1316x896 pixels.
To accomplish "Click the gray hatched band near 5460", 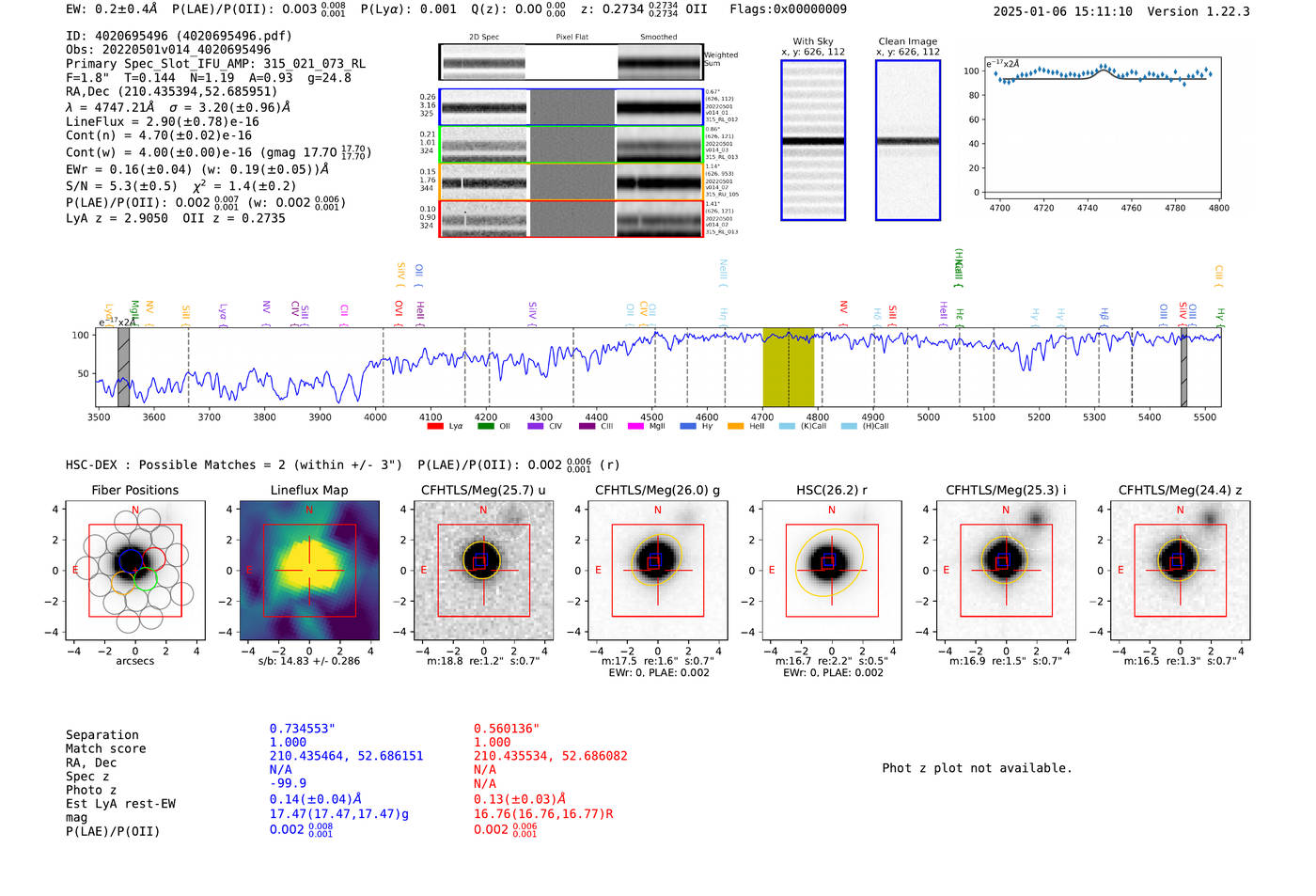I will point(1184,368).
